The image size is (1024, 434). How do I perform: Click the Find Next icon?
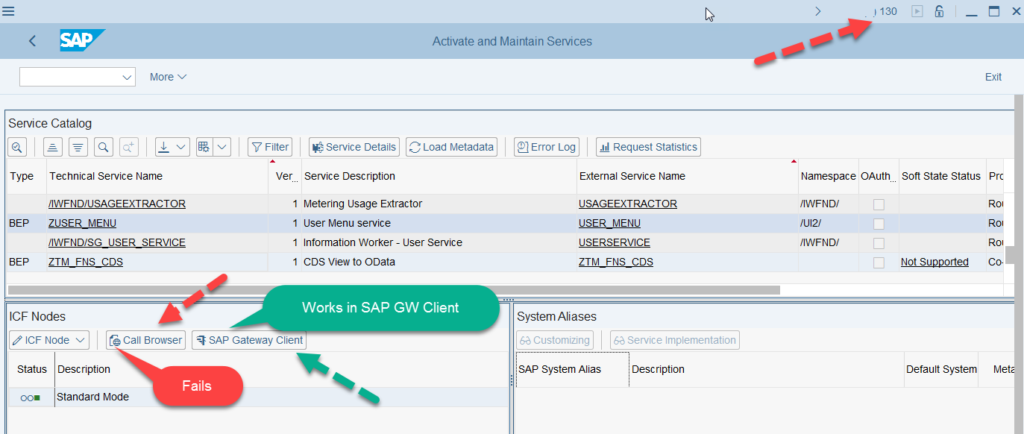click(x=128, y=147)
